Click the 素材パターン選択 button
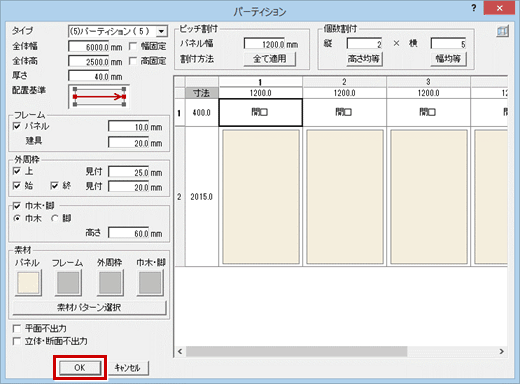This screenshot has width=520, height=384. 89,307
